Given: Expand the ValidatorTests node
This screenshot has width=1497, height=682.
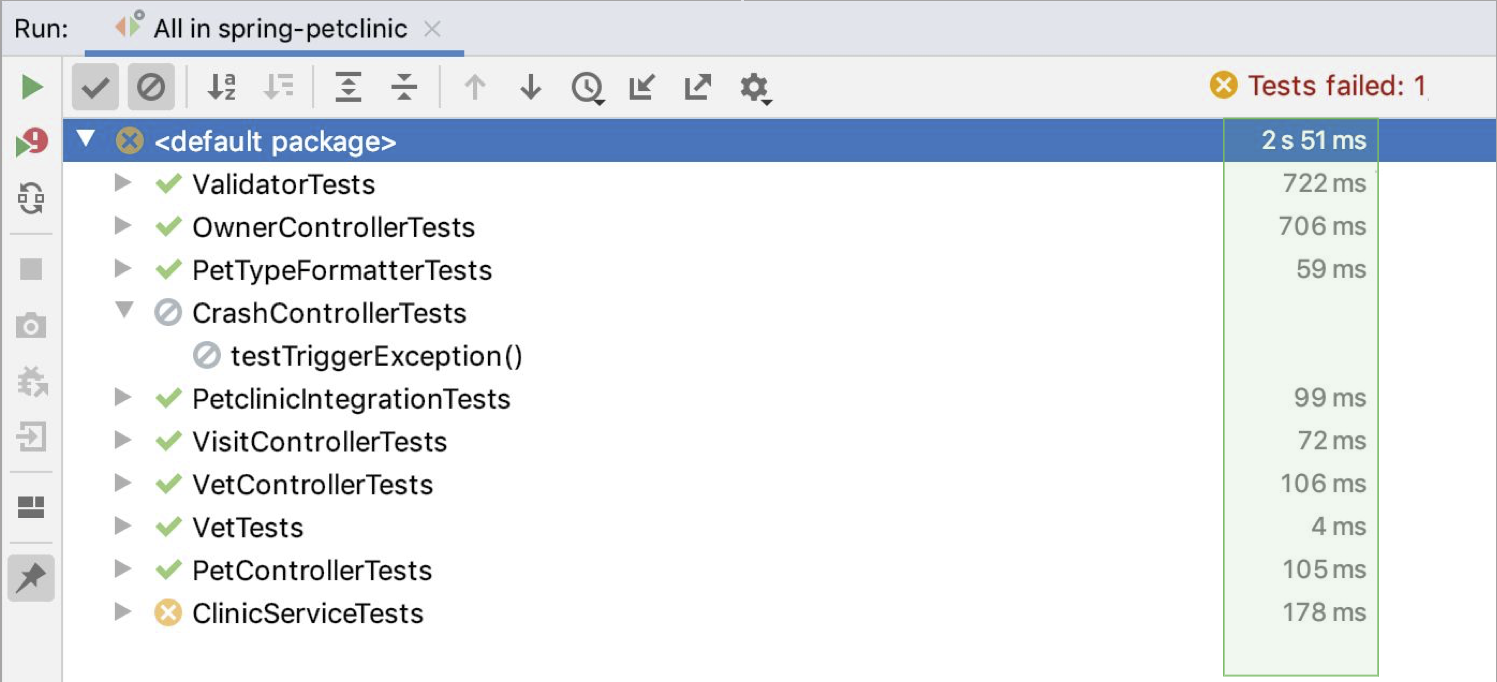Looking at the screenshot, I should 121,184.
